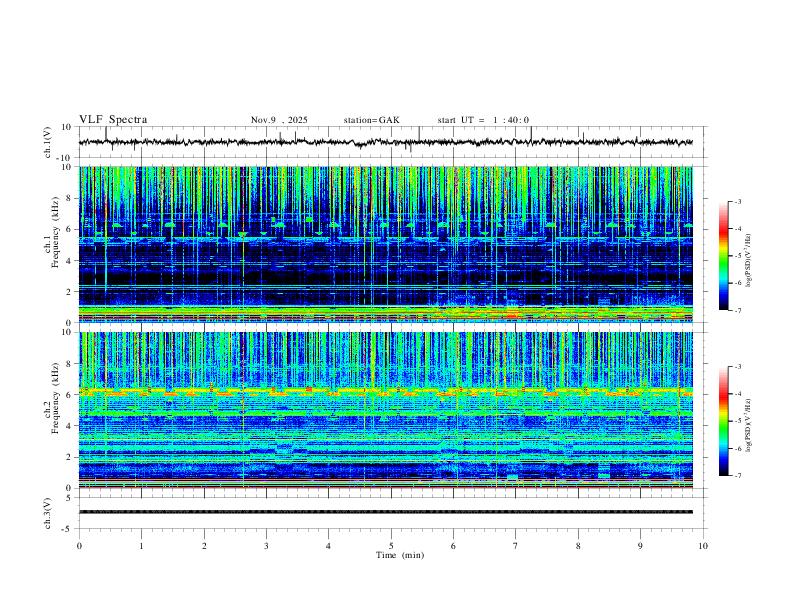The image size is (792, 612).
Task: Click the time axis tick label "4"
Action: coord(328,546)
